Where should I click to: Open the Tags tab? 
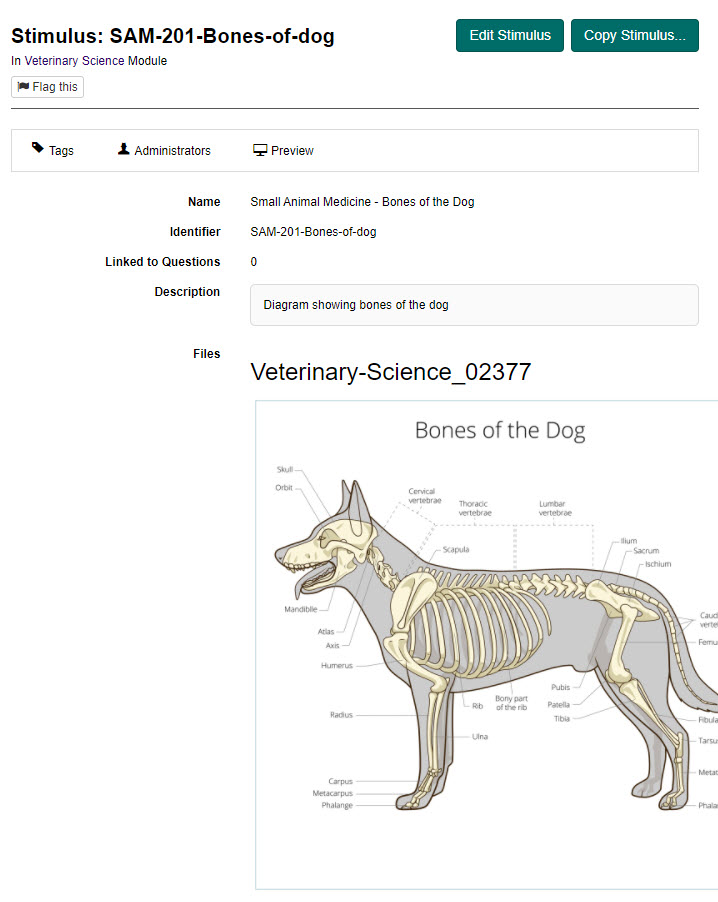click(x=52, y=151)
